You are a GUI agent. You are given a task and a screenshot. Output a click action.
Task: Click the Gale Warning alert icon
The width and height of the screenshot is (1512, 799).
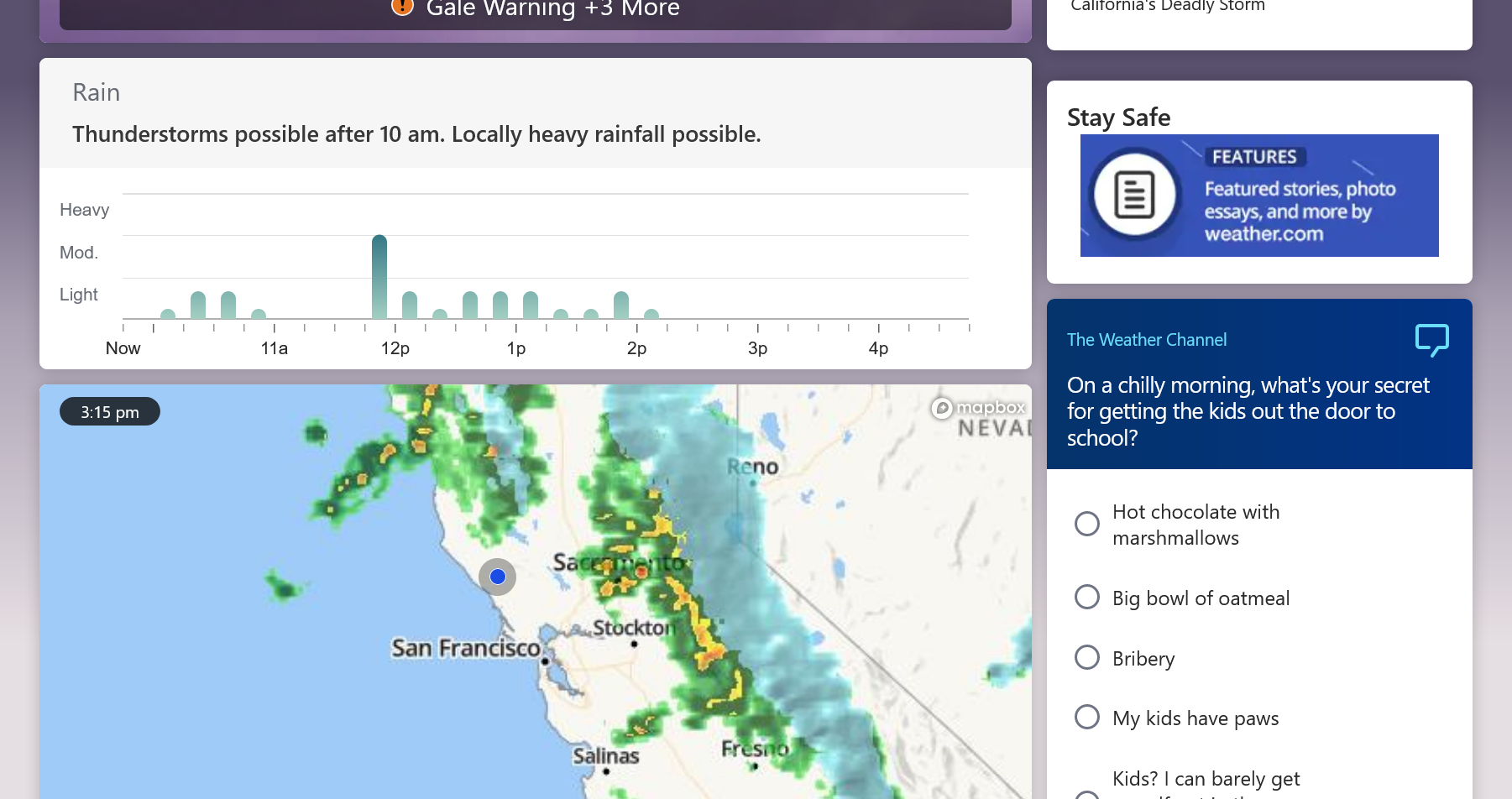point(403,7)
